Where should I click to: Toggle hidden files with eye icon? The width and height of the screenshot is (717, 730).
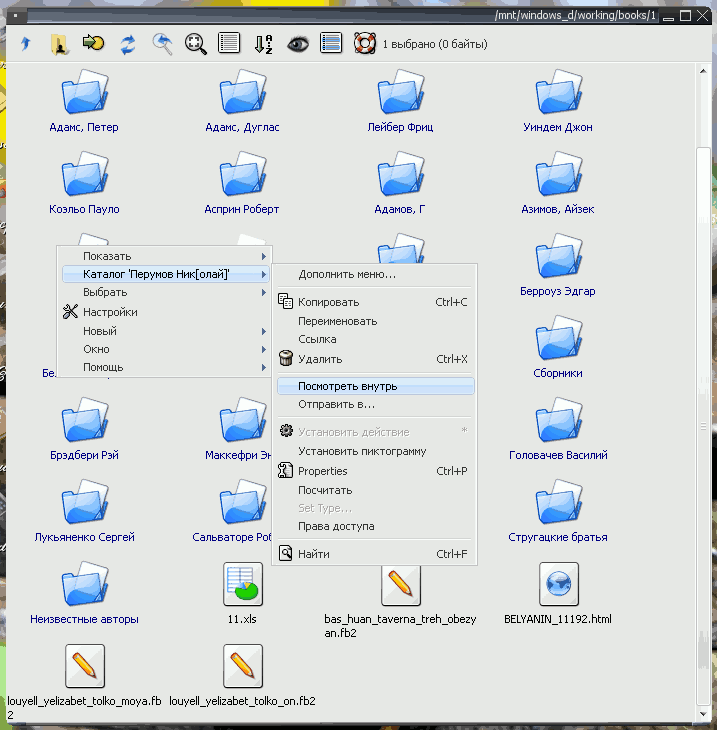click(x=298, y=44)
